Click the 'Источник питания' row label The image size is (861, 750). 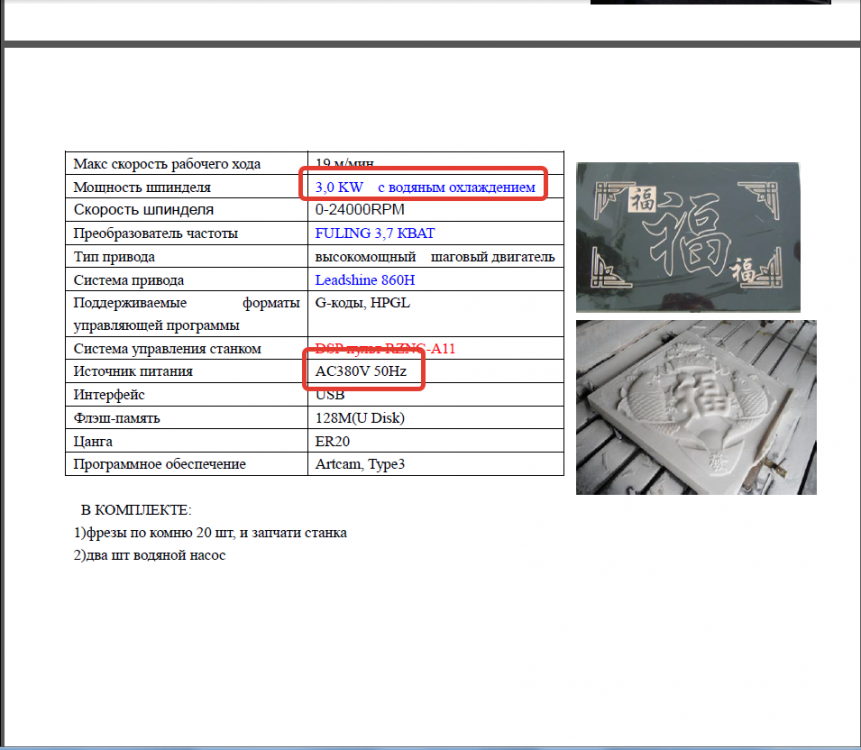click(133, 371)
